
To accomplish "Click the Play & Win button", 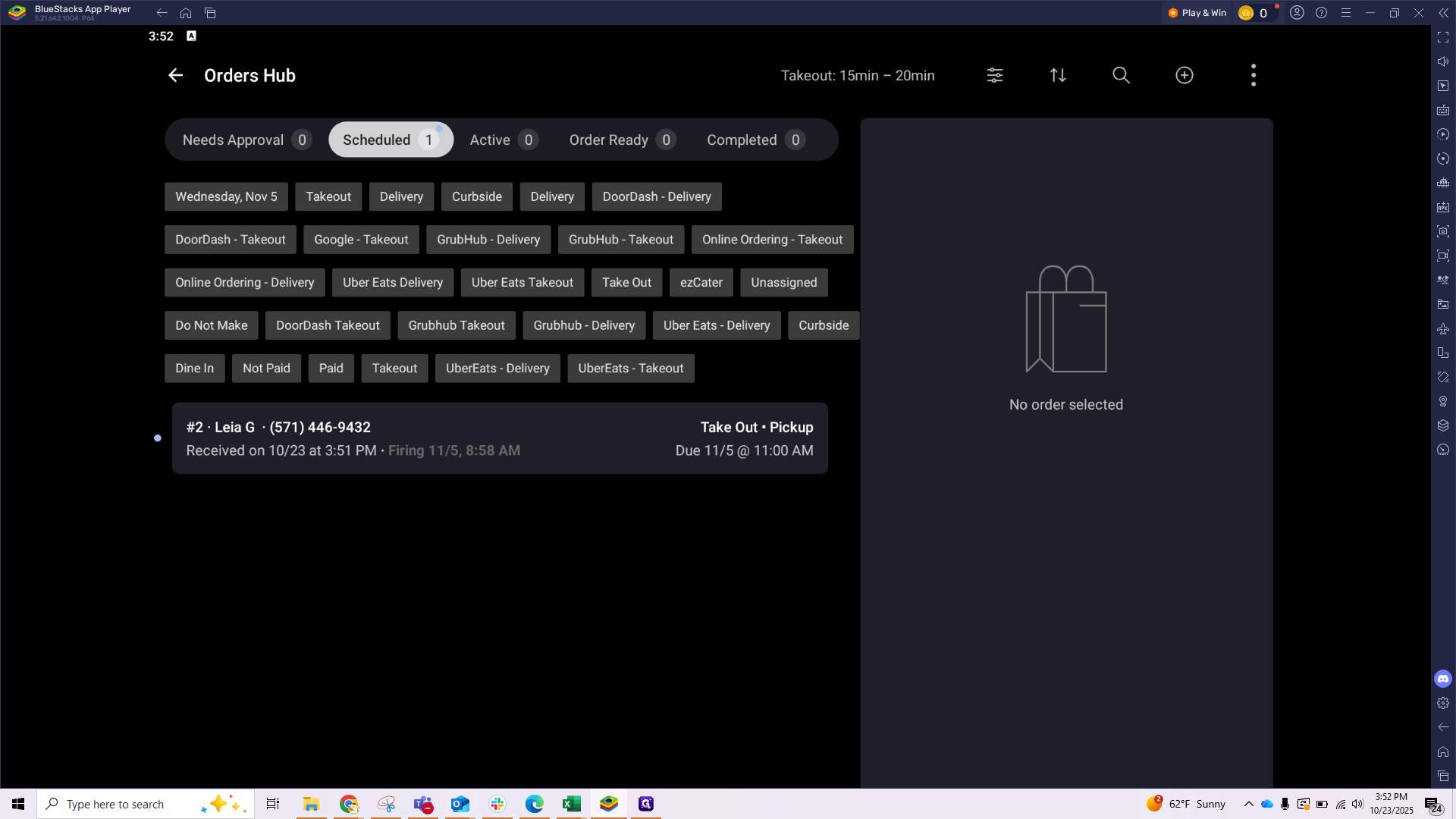I will 1197,13.
